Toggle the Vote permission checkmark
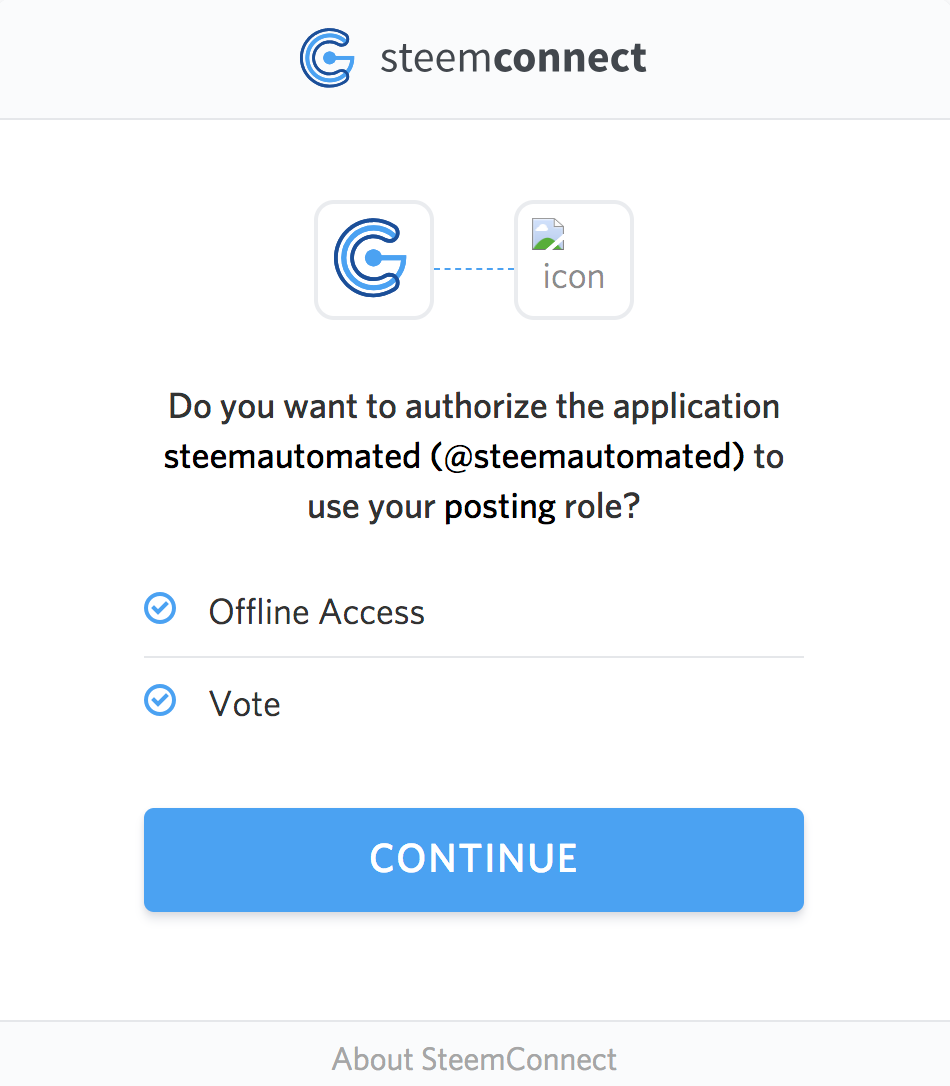The height and width of the screenshot is (1086, 950). pyautogui.click(x=160, y=700)
